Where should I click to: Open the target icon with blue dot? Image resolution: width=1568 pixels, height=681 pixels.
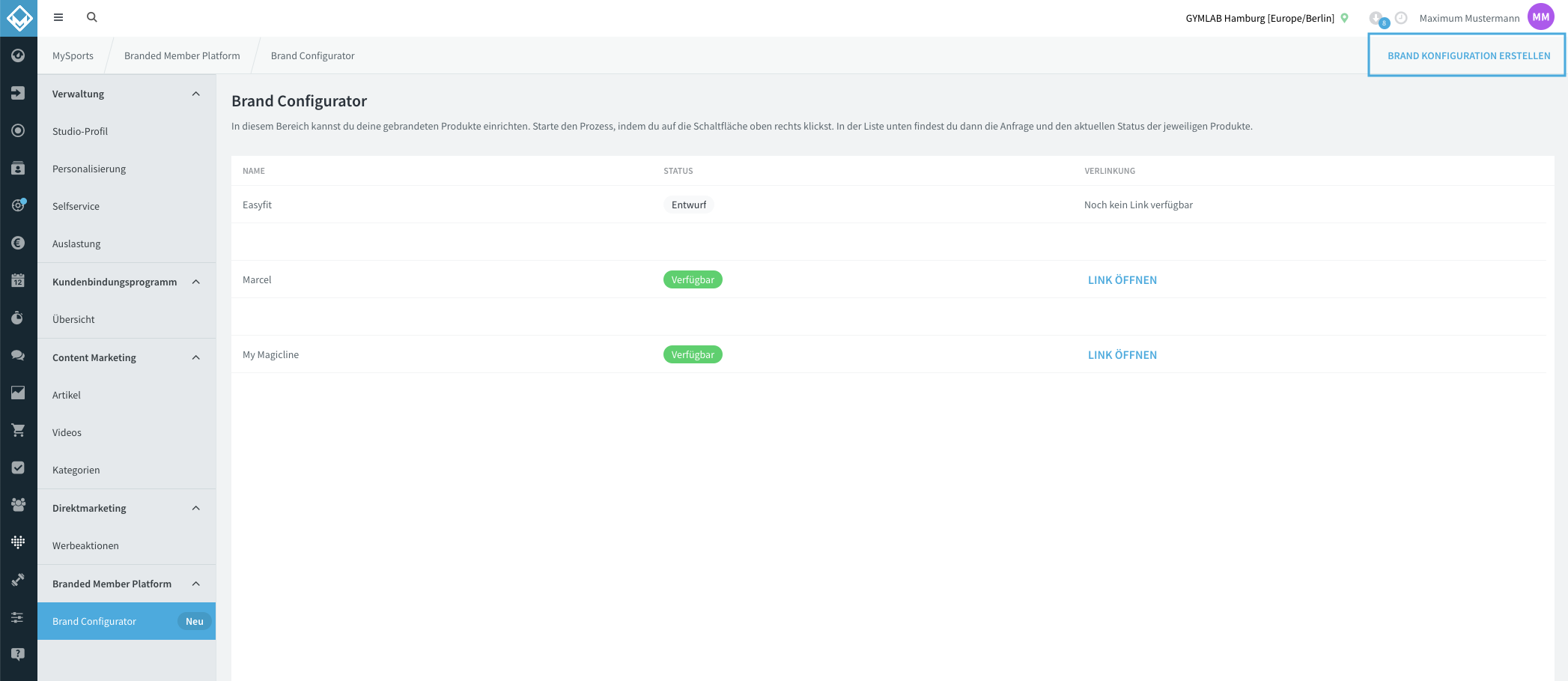(x=18, y=205)
